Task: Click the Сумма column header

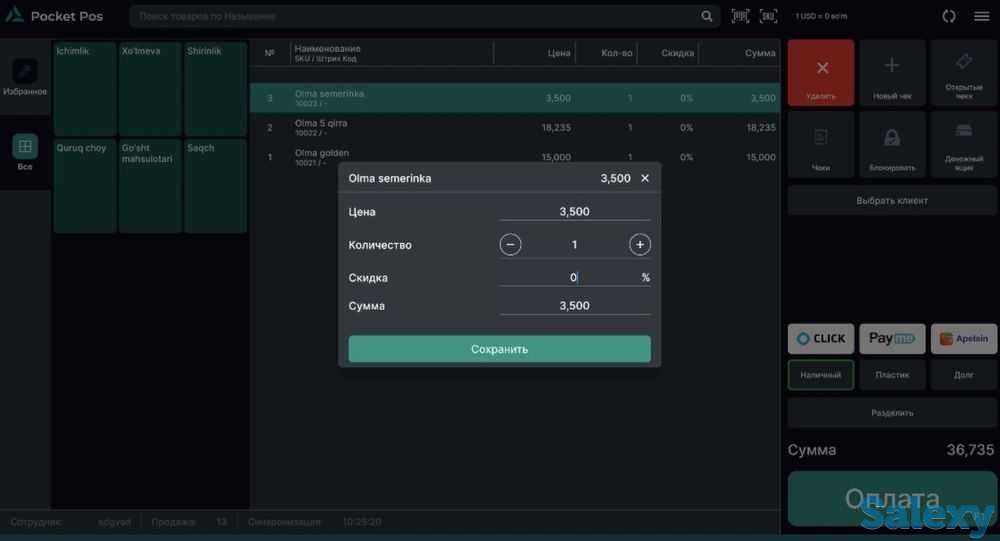Action: click(x=760, y=53)
